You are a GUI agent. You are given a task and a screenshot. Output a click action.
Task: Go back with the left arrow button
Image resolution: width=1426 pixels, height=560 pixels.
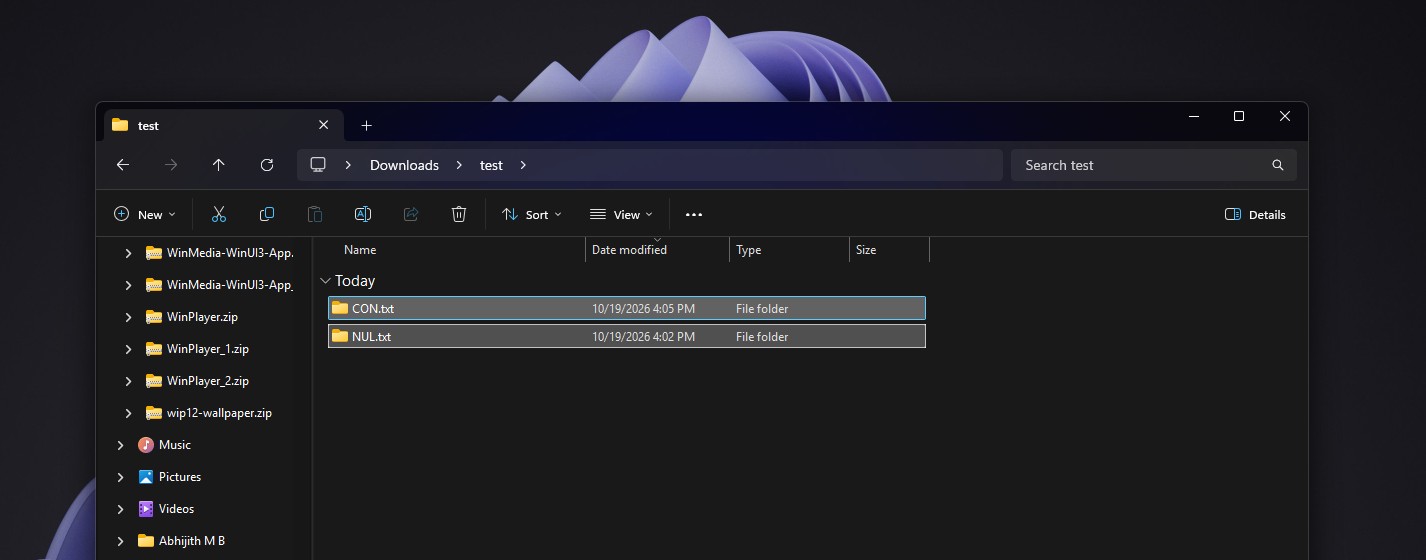click(122, 165)
